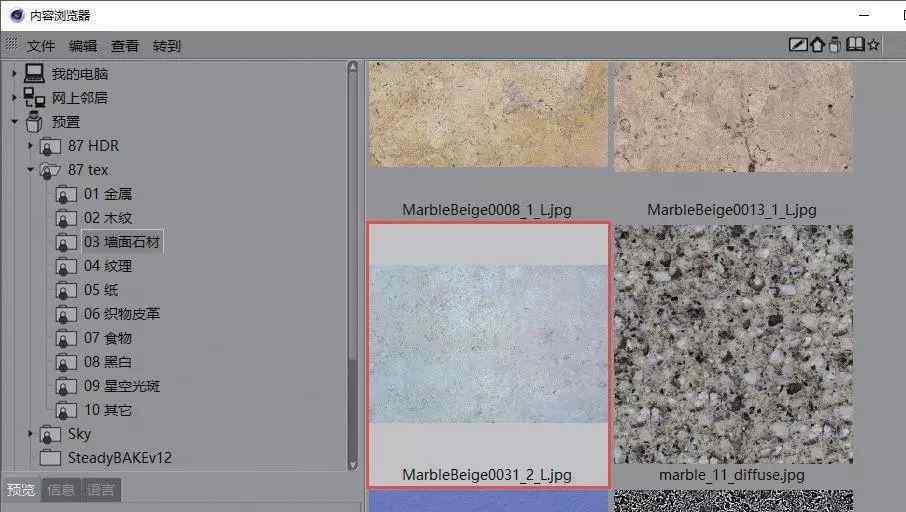Click the presets bottle icon in toolbar
906x512 pixels.
834,45
